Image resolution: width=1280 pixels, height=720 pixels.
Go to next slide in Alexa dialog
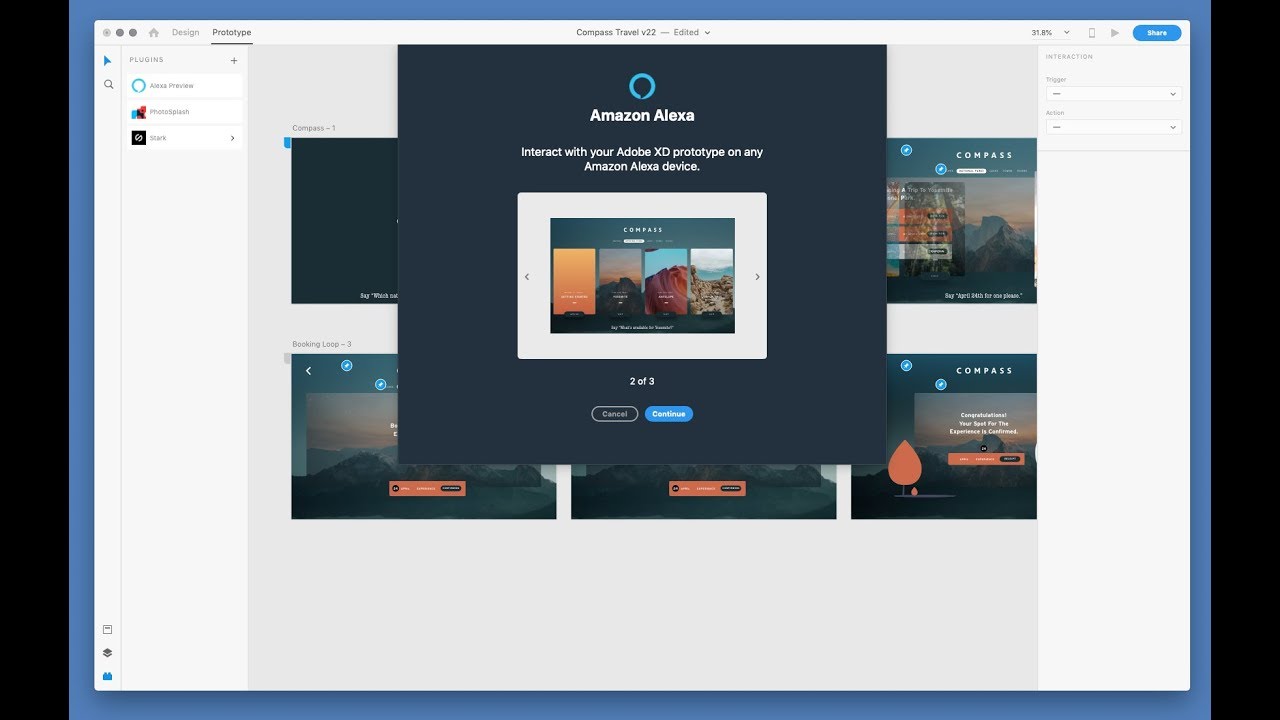pos(757,277)
